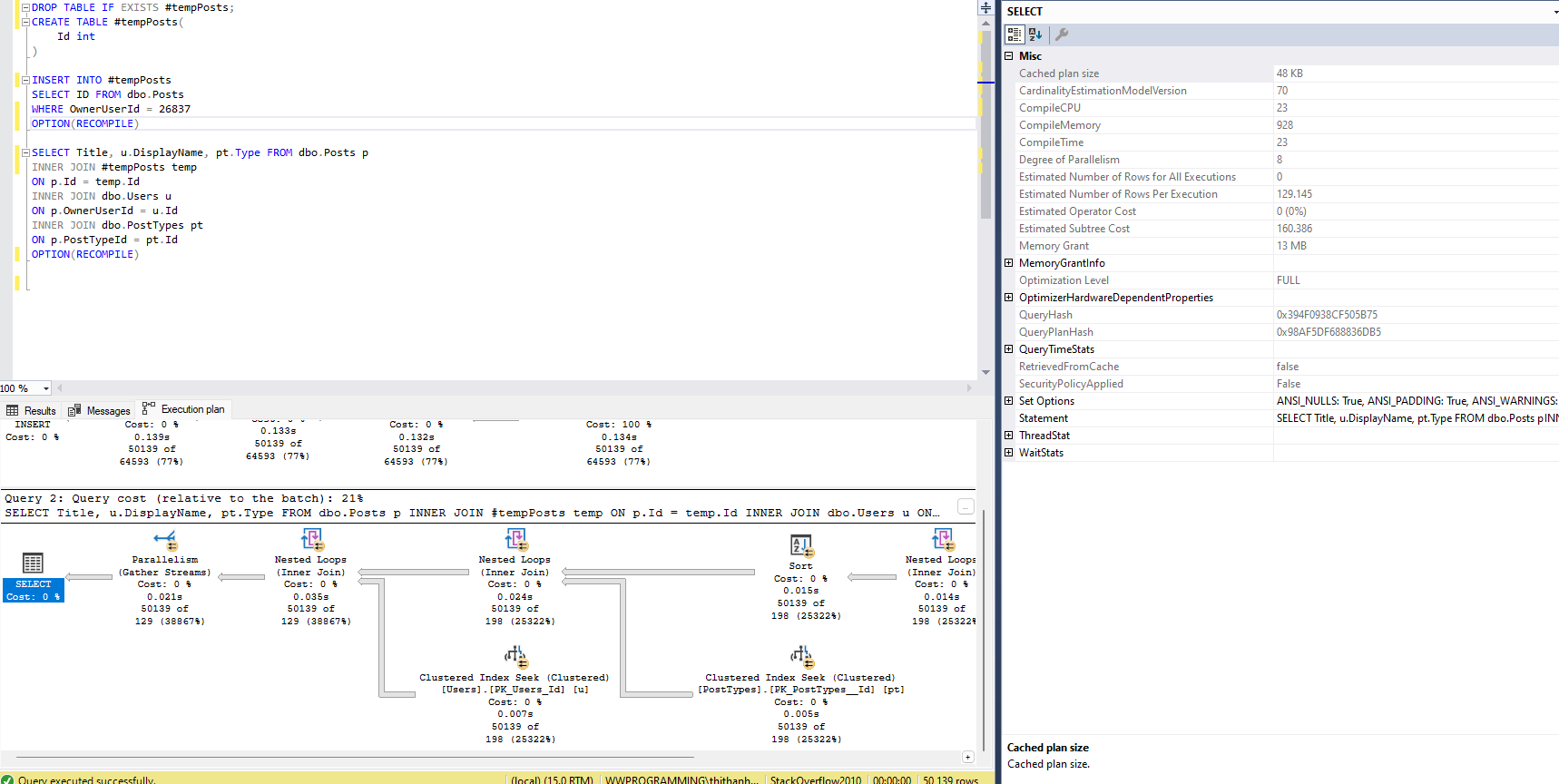The width and height of the screenshot is (1559, 784).
Task: Expand OptimizerHardwareDependentProperties node
Action: click(x=1008, y=298)
